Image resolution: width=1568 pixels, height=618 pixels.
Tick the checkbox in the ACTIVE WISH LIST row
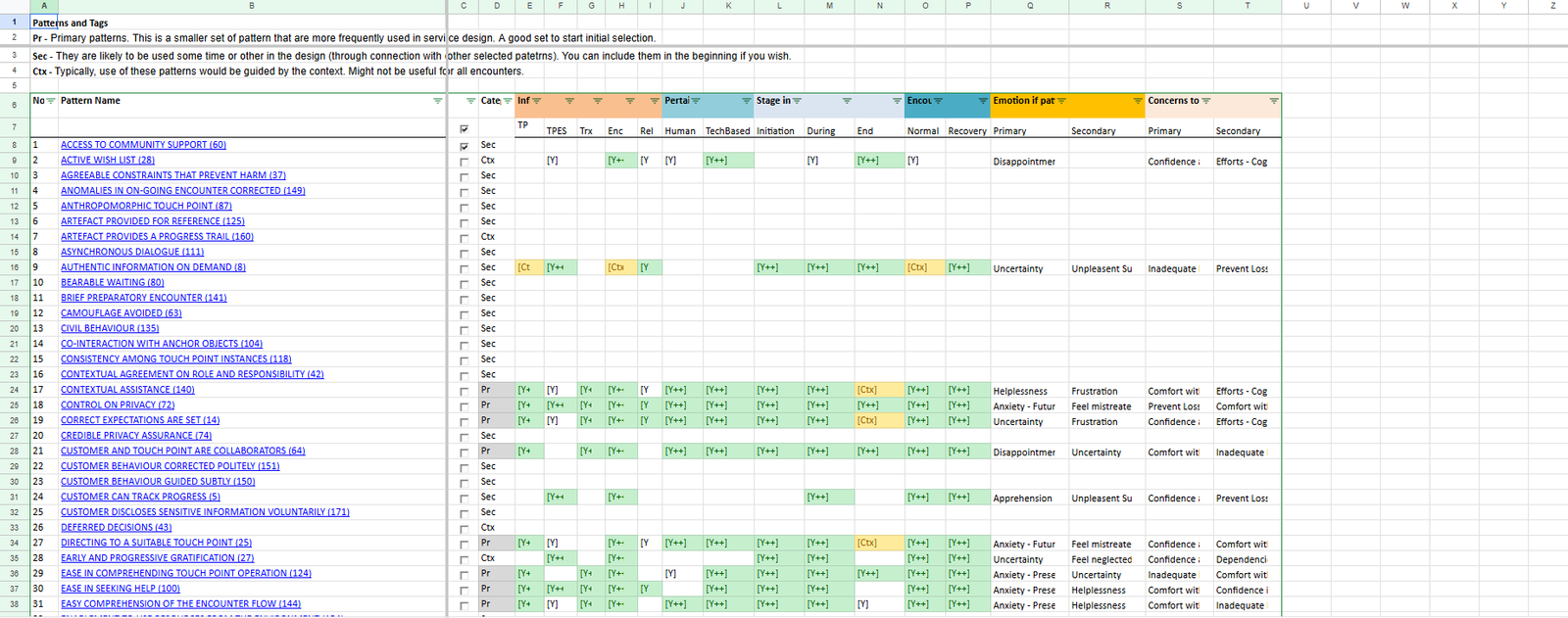[464, 162]
